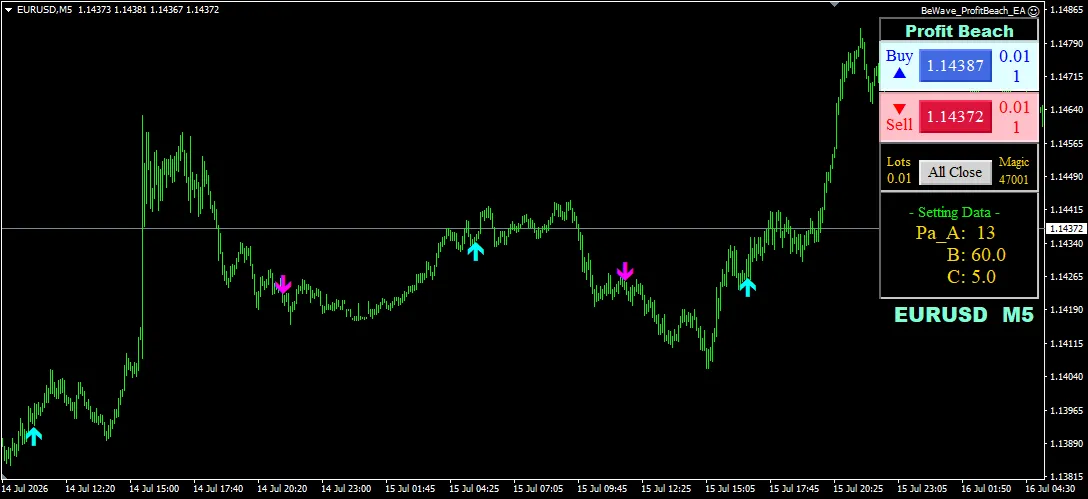Click the 1.14865 price axis label

1067,10
